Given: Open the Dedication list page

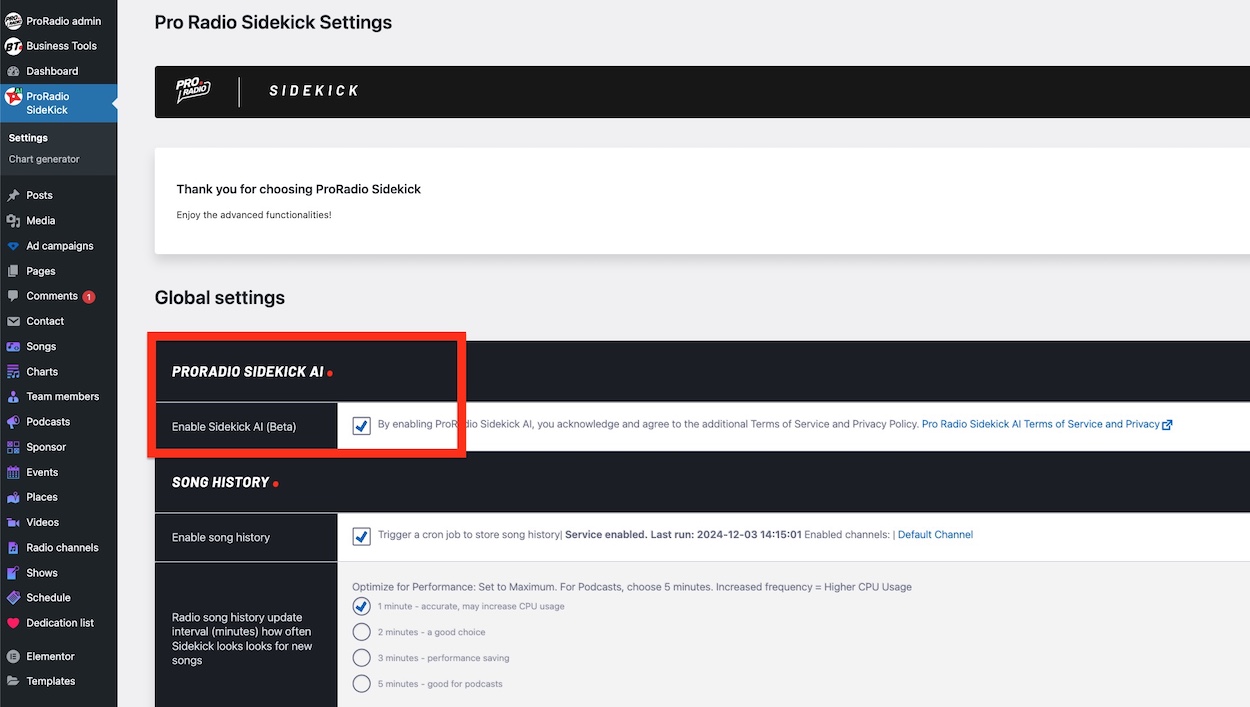Looking at the screenshot, I should click(x=58, y=623).
